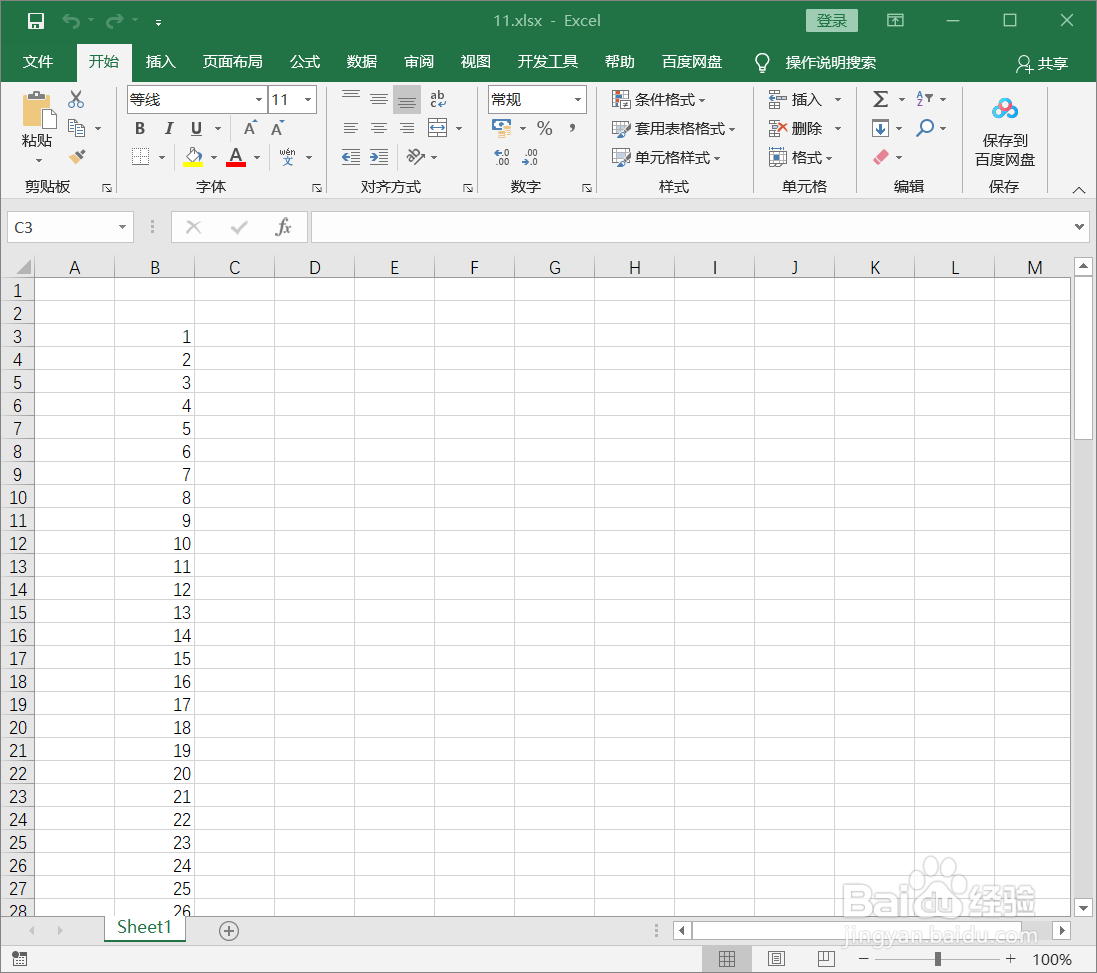
Task: Open 条件格式 dropdown
Action: click(x=658, y=99)
